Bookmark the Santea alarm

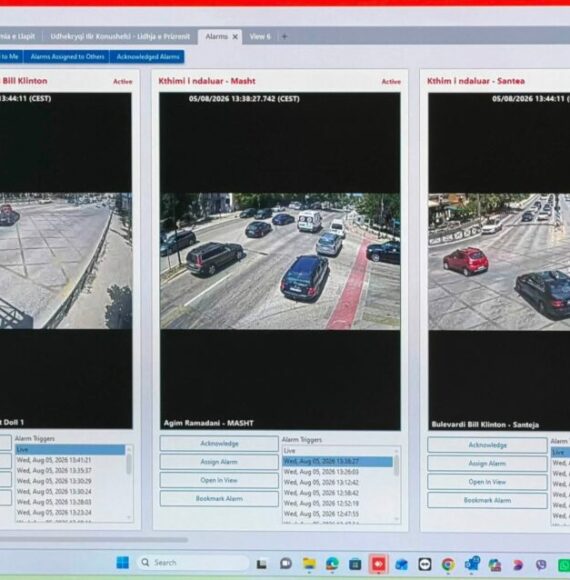487,500
